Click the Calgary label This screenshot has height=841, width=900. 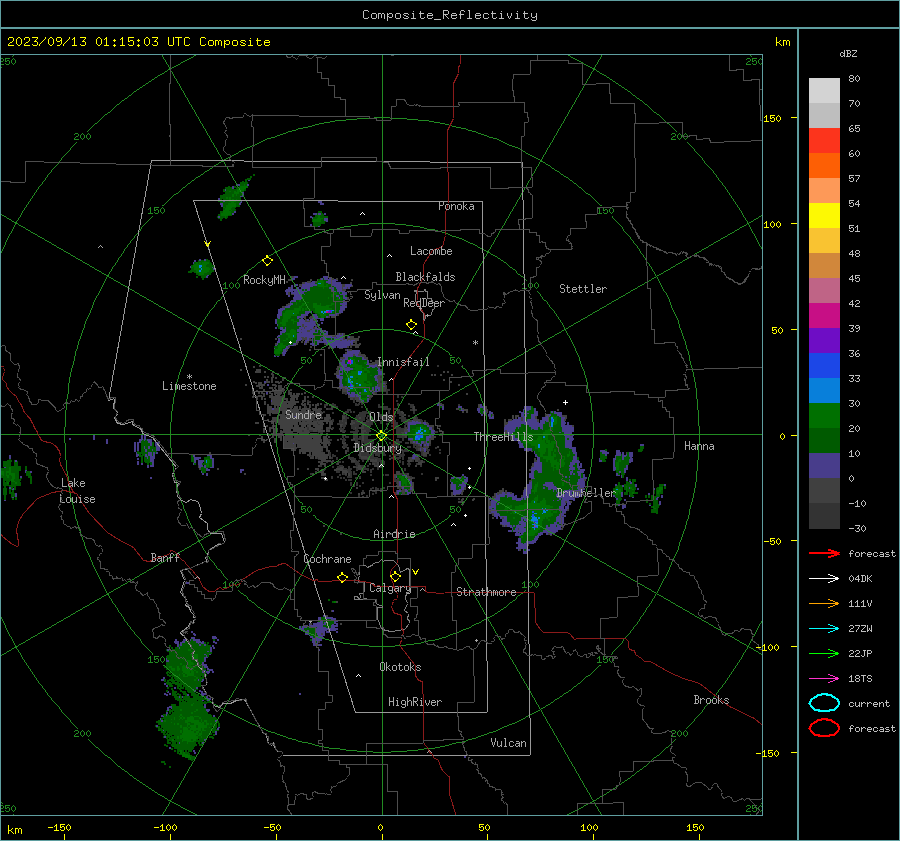(x=390, y=588)
